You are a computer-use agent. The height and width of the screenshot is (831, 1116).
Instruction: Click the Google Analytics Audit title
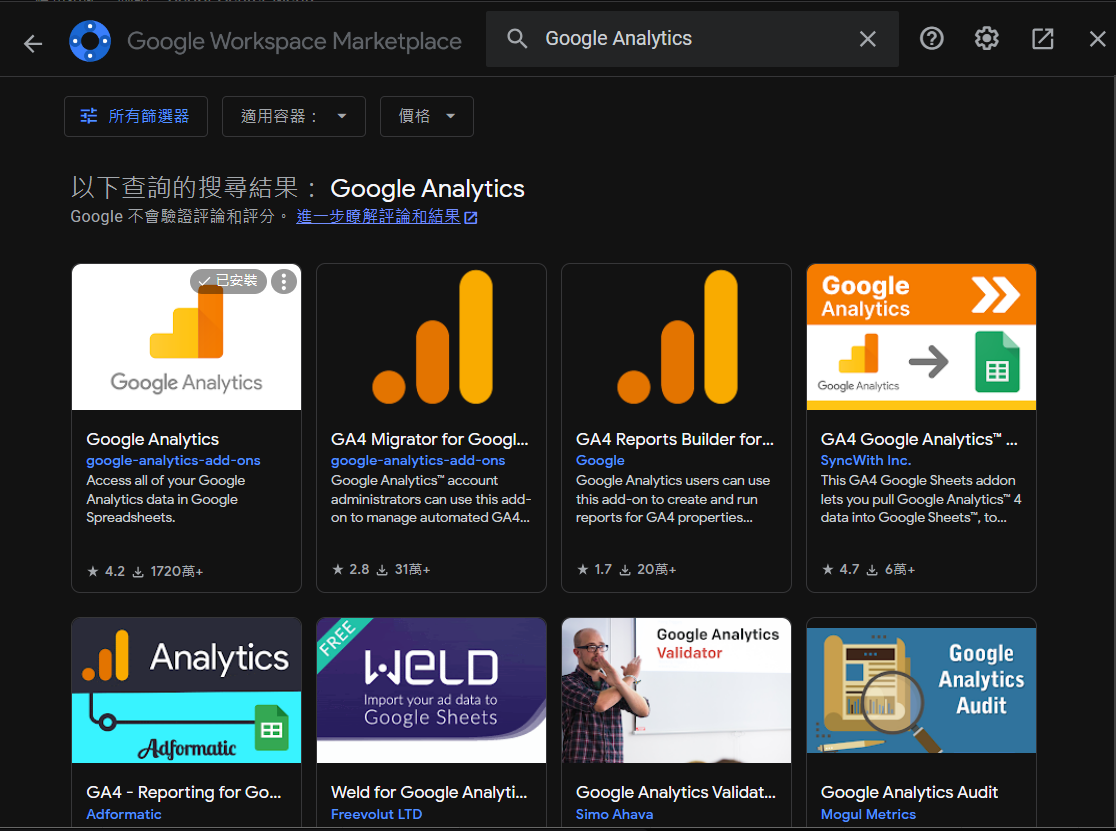909,792
